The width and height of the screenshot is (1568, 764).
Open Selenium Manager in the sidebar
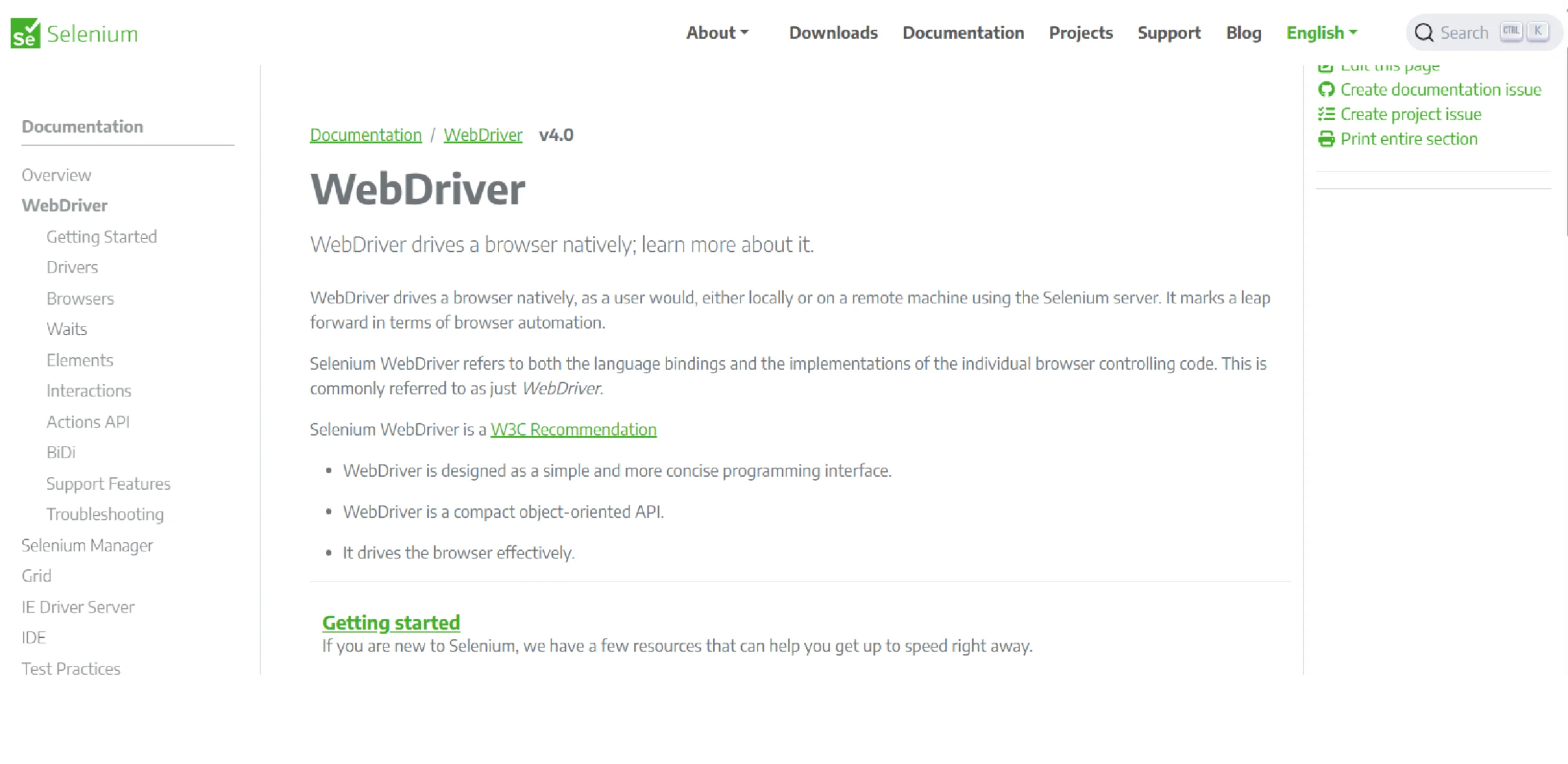[87, 545]
